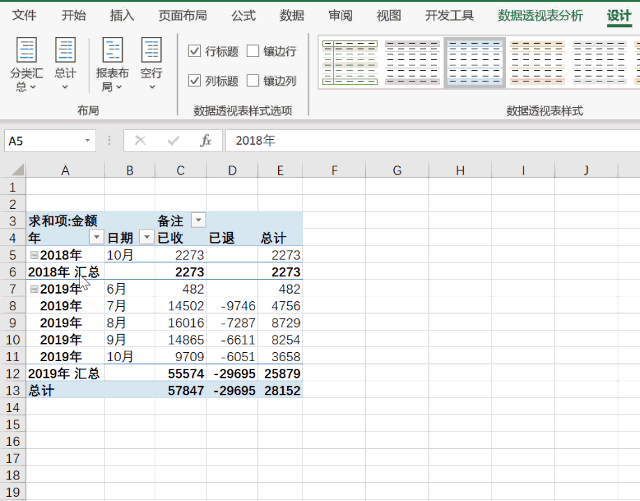Click the cell containing 14502
This screenshot has height=501, width=640.
point(181,306)
